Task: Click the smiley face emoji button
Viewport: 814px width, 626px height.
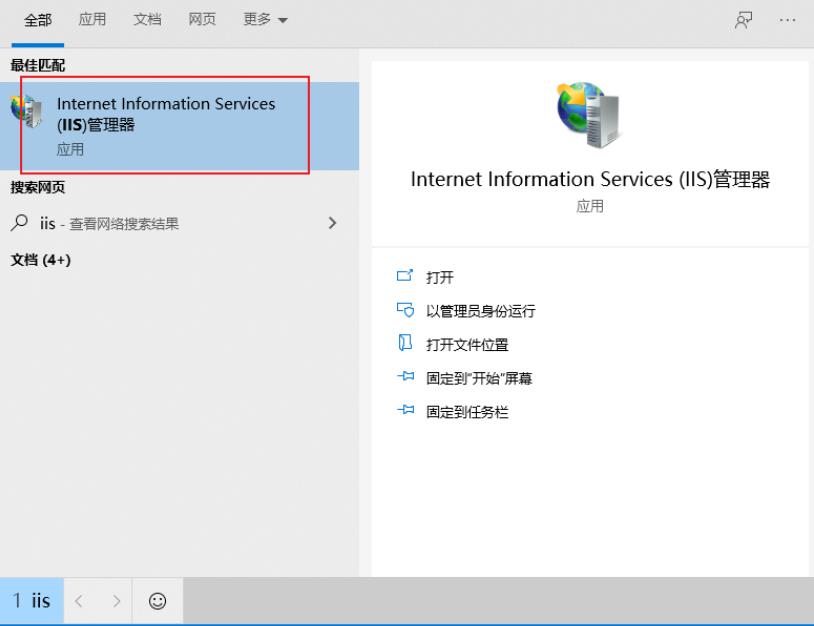Action: 157,601
